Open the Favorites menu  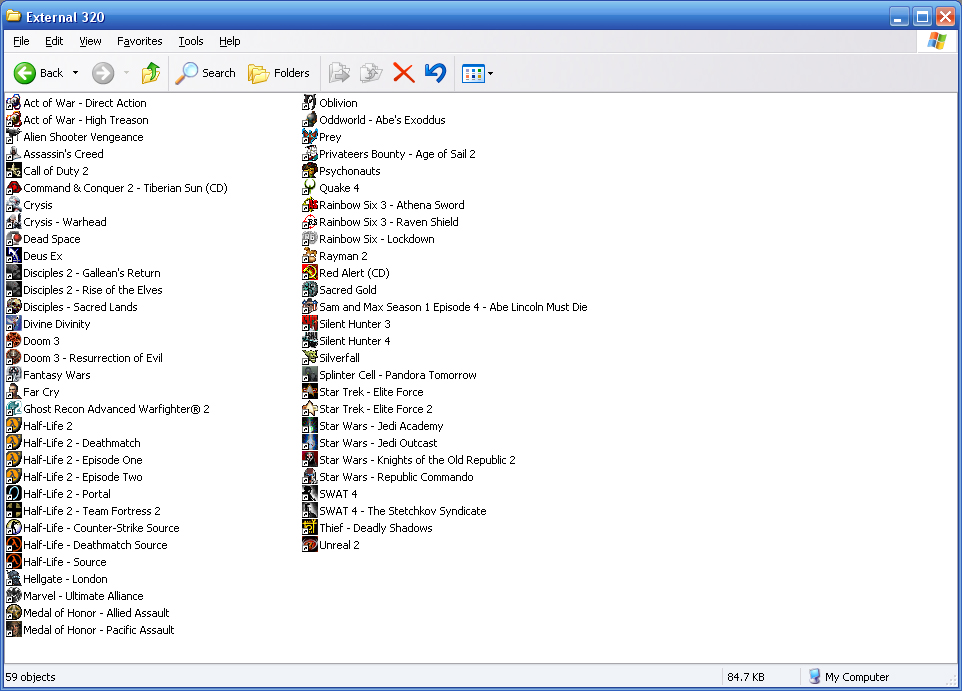[140, 41]
